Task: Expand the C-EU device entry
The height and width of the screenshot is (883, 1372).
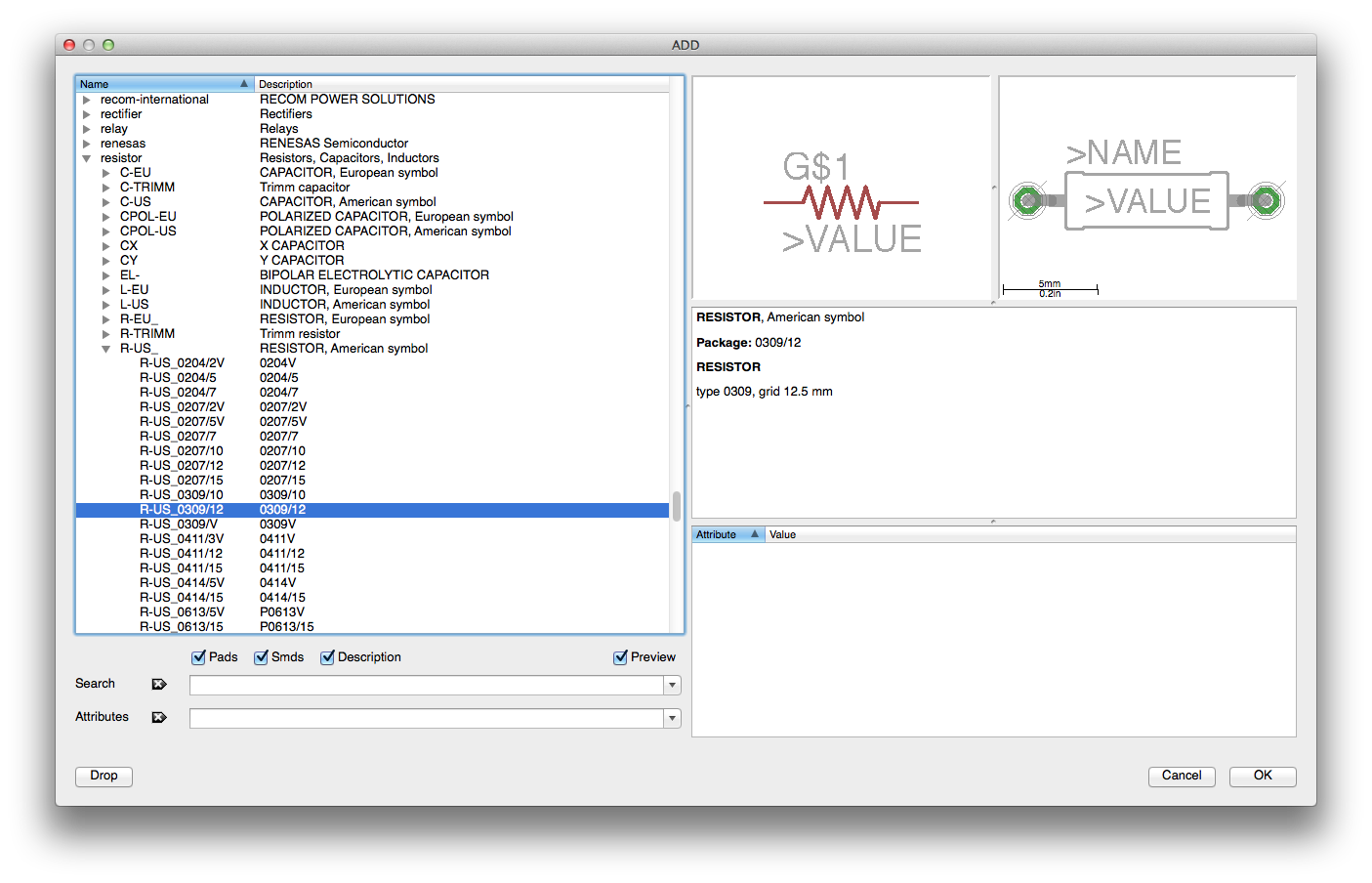Action: coord(106,173)
